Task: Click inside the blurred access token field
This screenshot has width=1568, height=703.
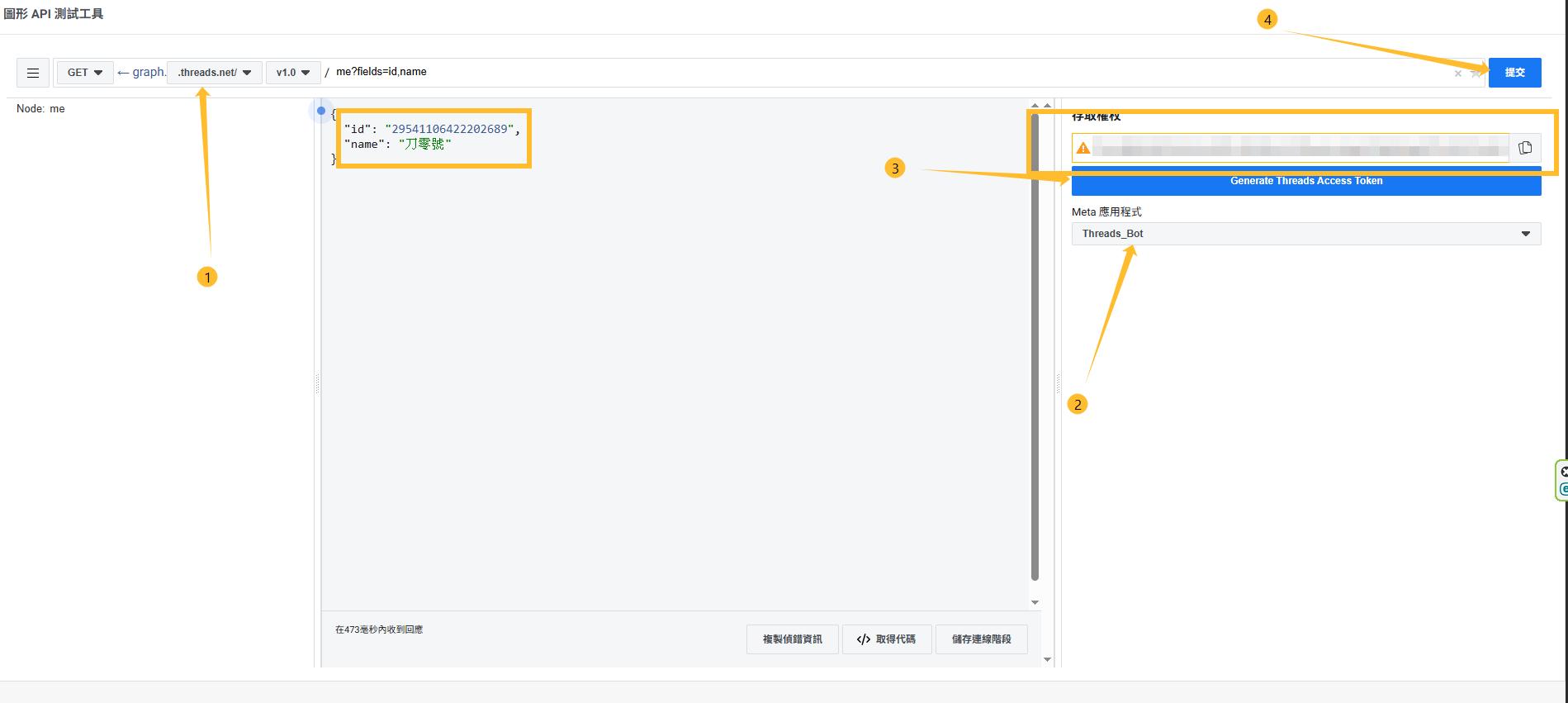Action: (1300, 148)
